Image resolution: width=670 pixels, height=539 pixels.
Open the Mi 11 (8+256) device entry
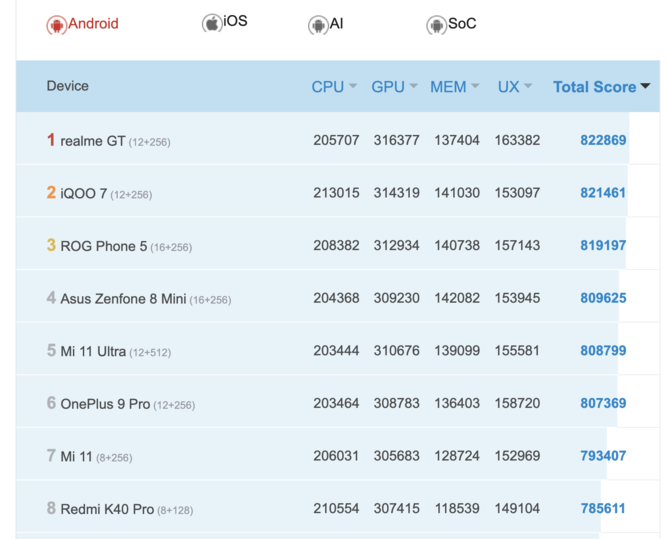coord(76,457)
